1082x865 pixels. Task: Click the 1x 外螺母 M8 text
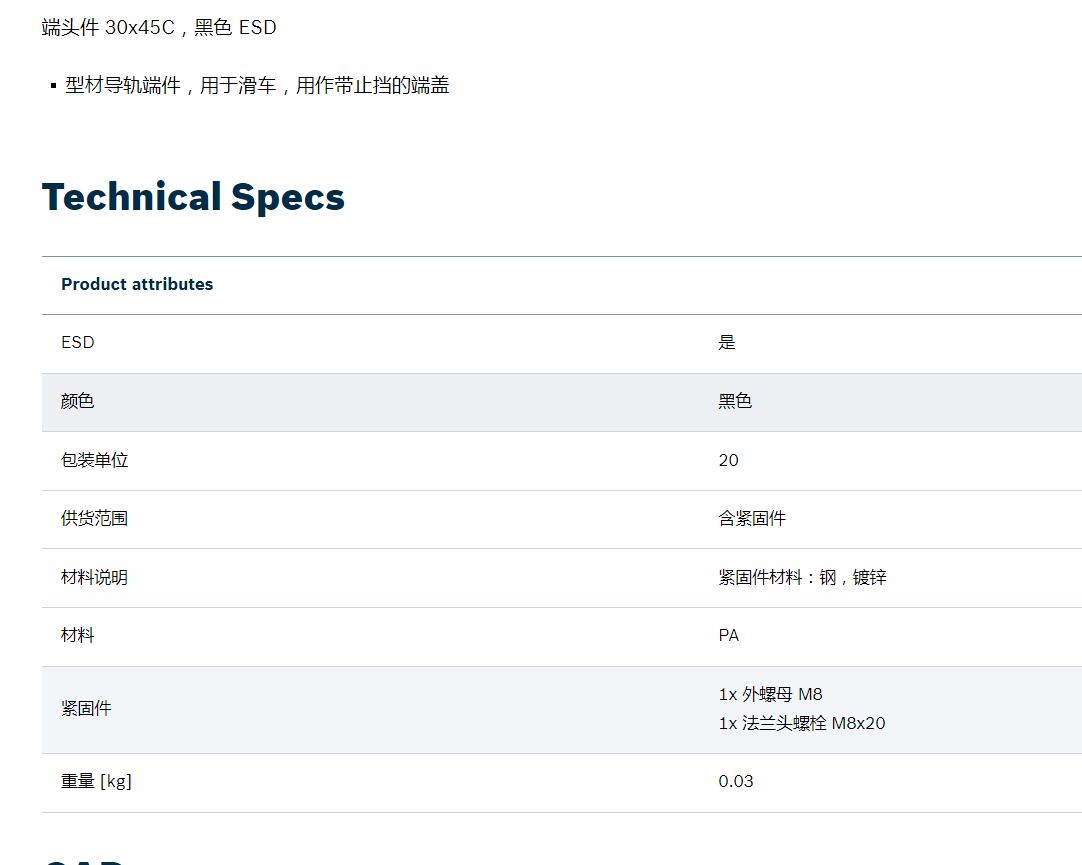coord(771,694)
